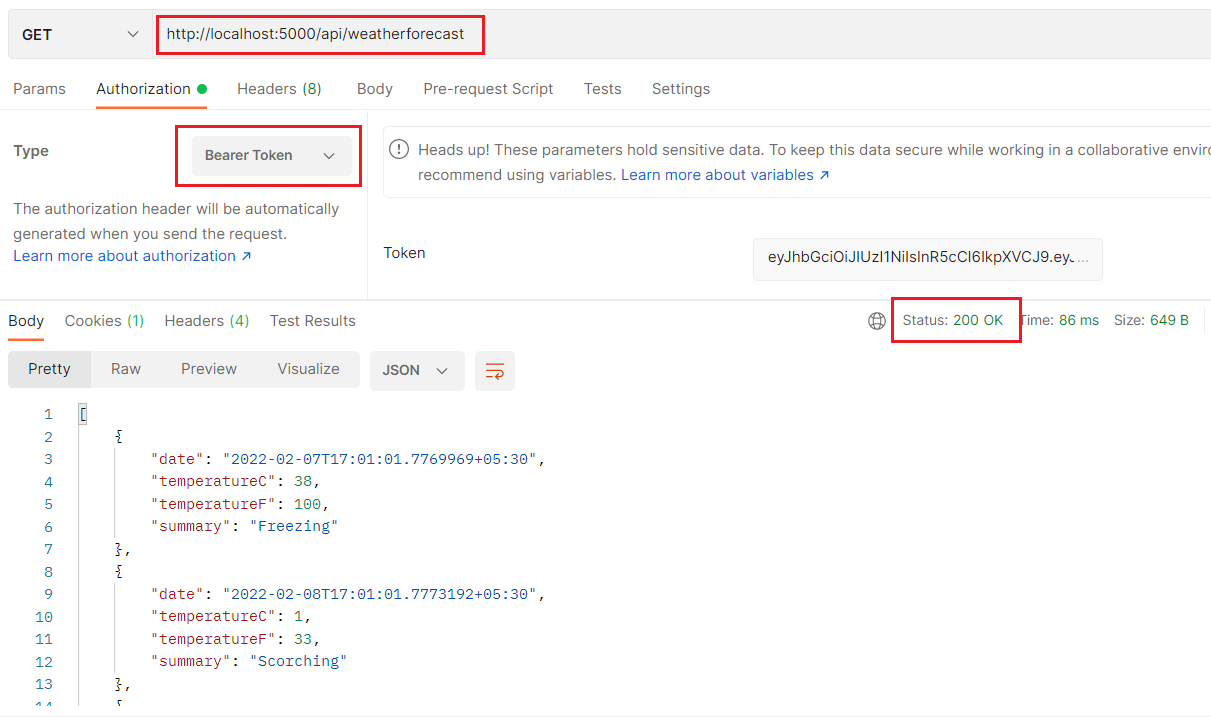Open the Cookies (1) response tab
1211x717 pixels.
point(103,320)
